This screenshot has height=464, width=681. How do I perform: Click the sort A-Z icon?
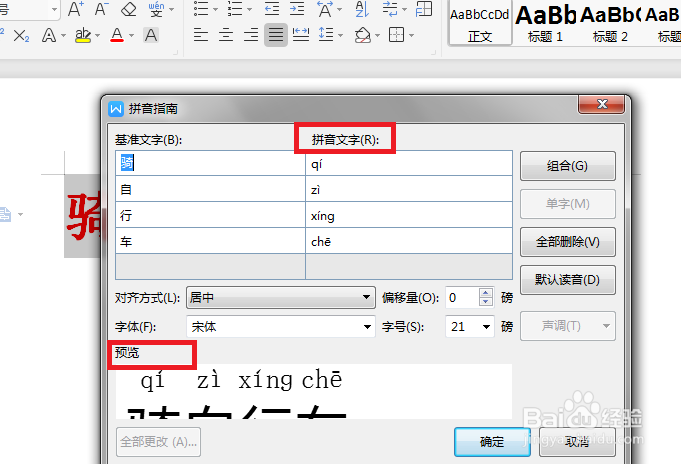362,9
